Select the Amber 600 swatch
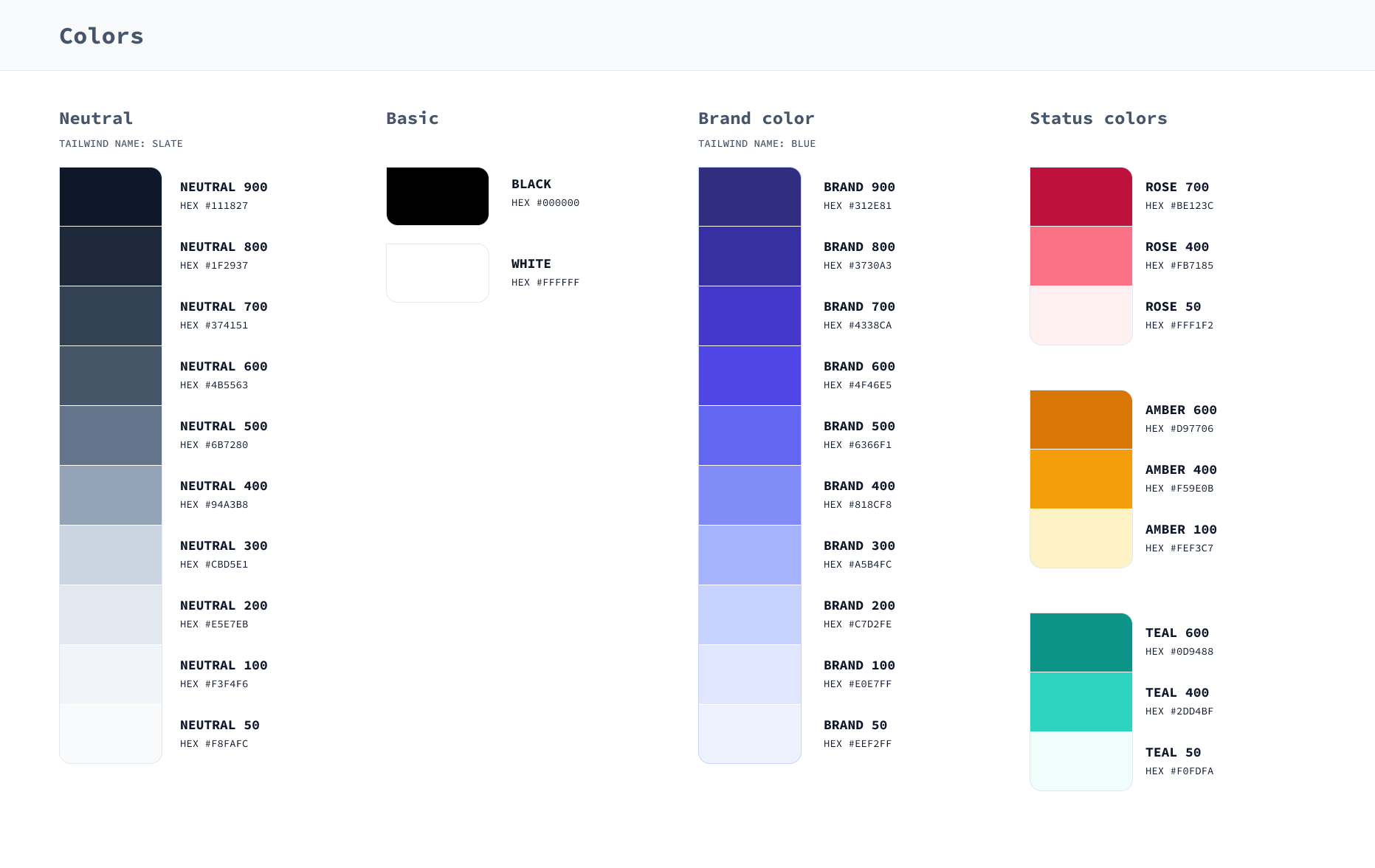The height and width of the screenshot is (868, 1375). pos(1081,419)
